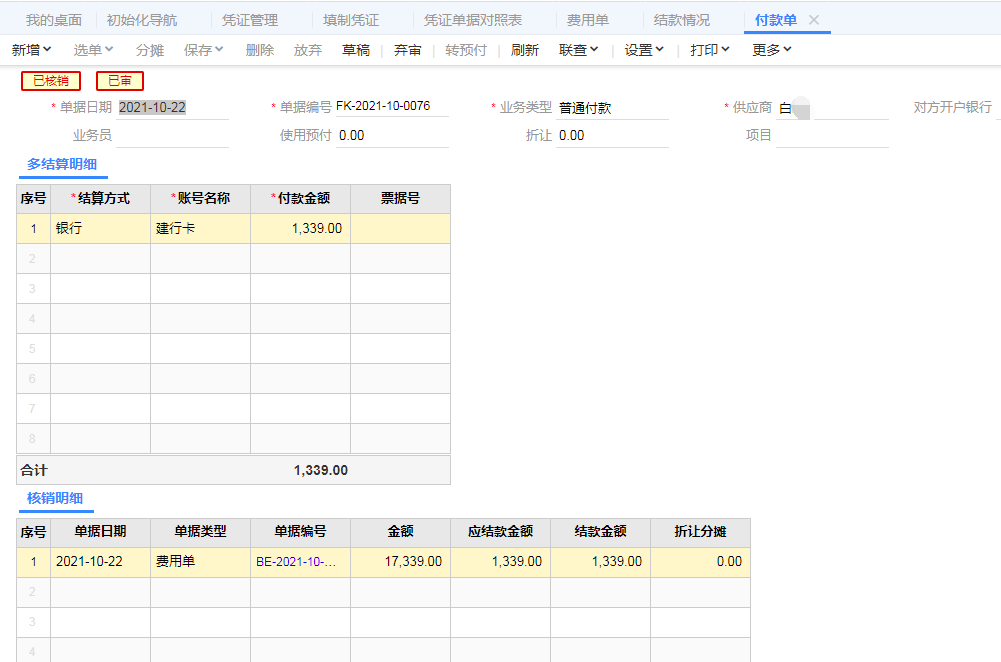Screen dimensions: 1001x662
Task: Click the 1,339.00 payment amount cell
Action: click(x=301, y=229)
